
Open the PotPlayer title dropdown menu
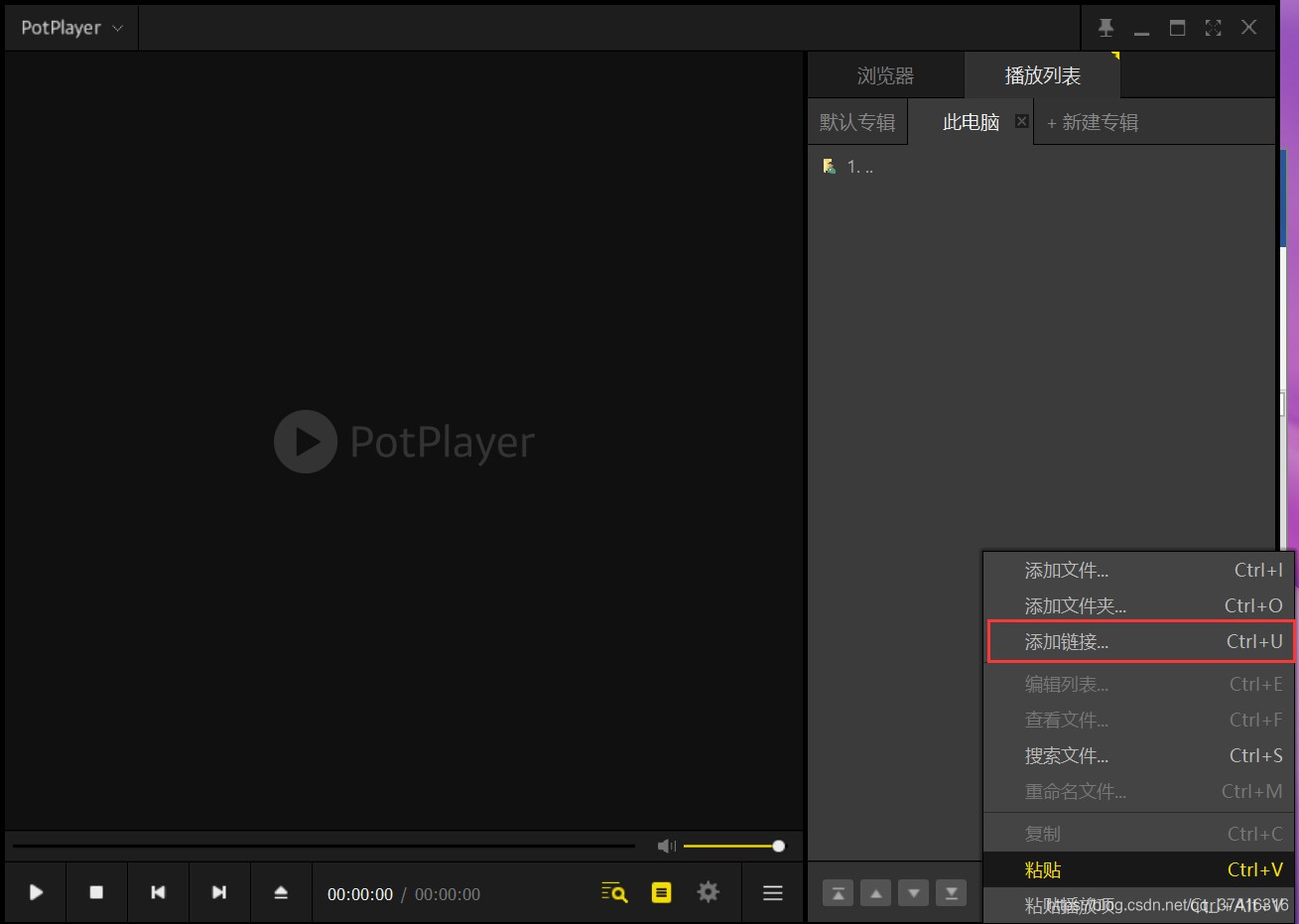tap(71, 28)
